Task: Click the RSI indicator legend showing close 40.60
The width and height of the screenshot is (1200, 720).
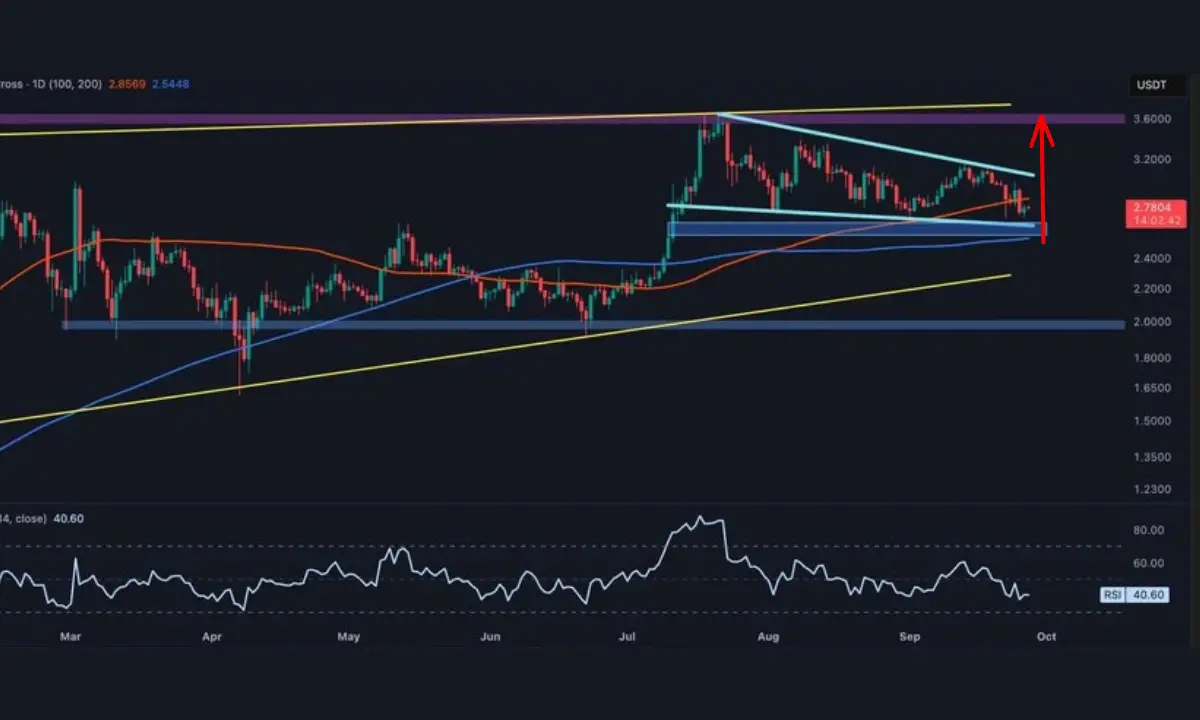Action: [32, 517]
